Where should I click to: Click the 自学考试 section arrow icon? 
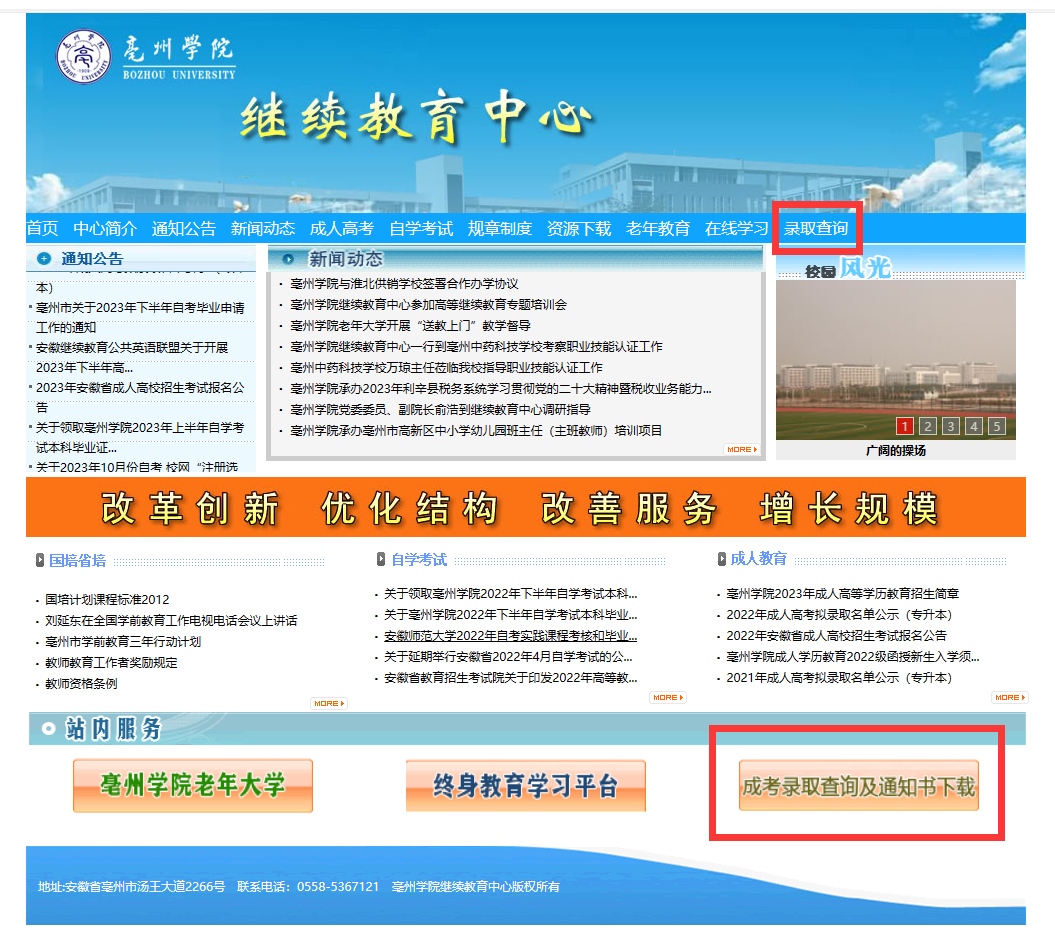point(381,560)
